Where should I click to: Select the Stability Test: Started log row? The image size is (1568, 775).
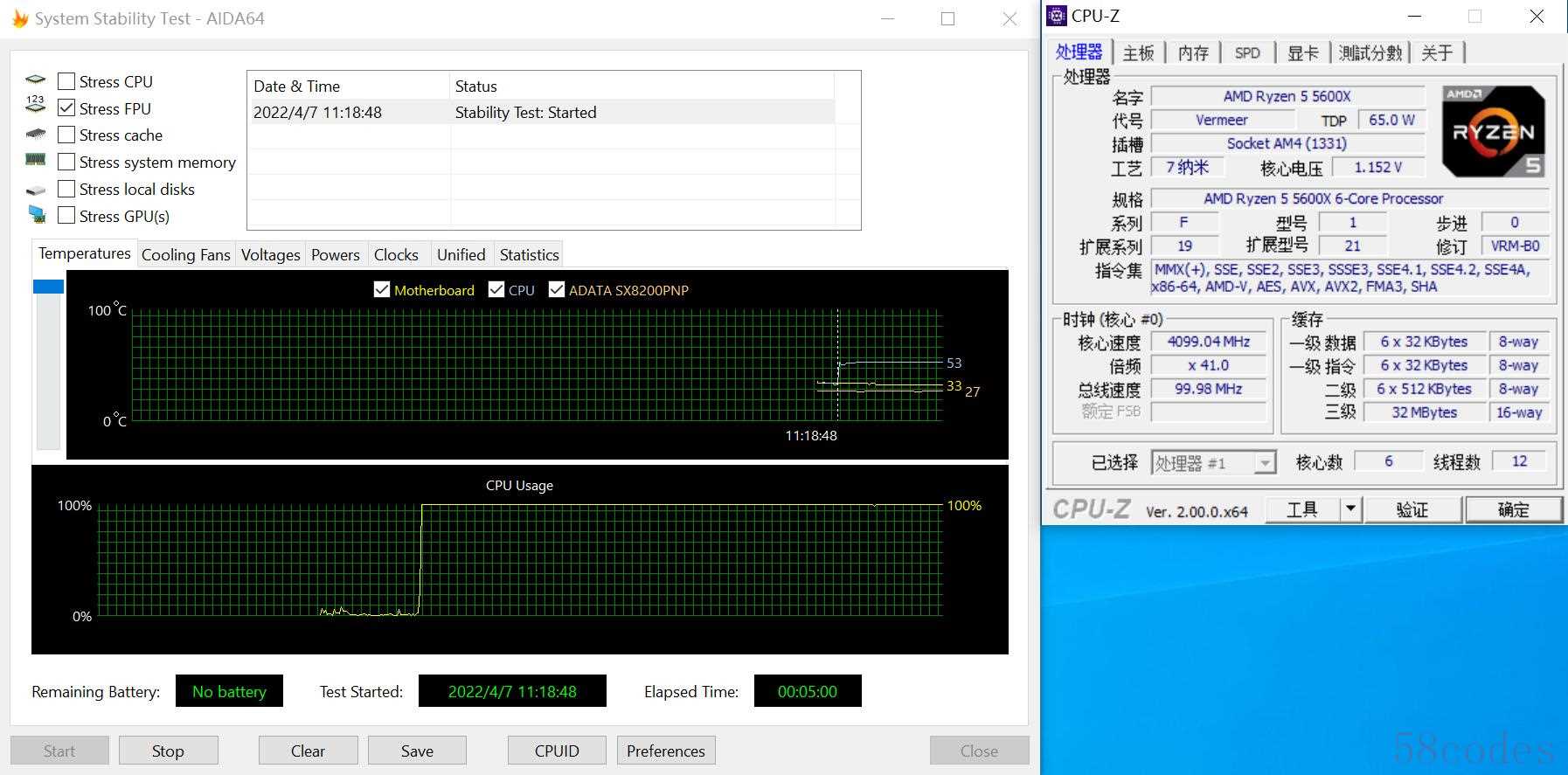(541, 112)
